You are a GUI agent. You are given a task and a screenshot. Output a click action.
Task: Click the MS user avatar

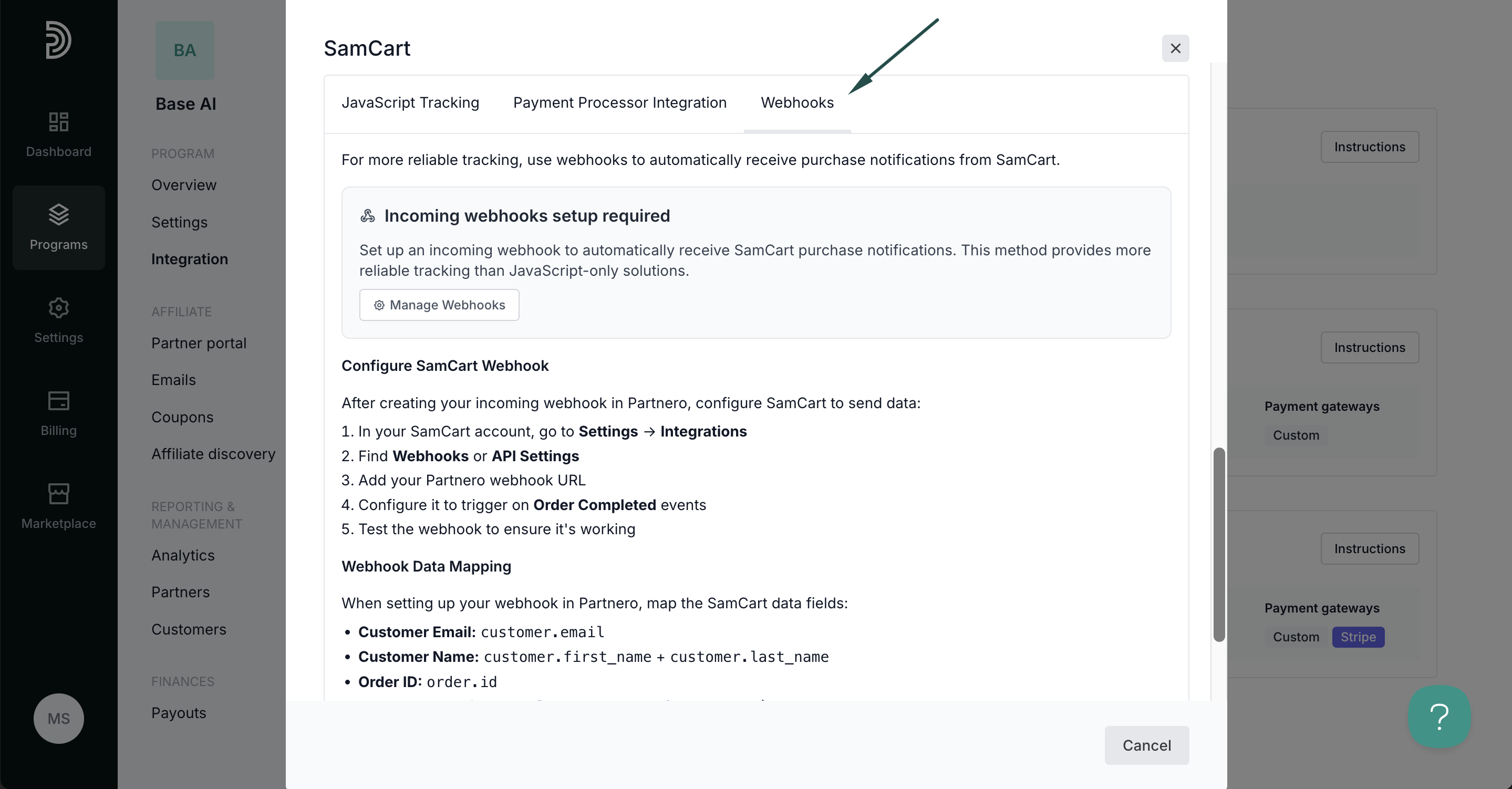(59, 719)
